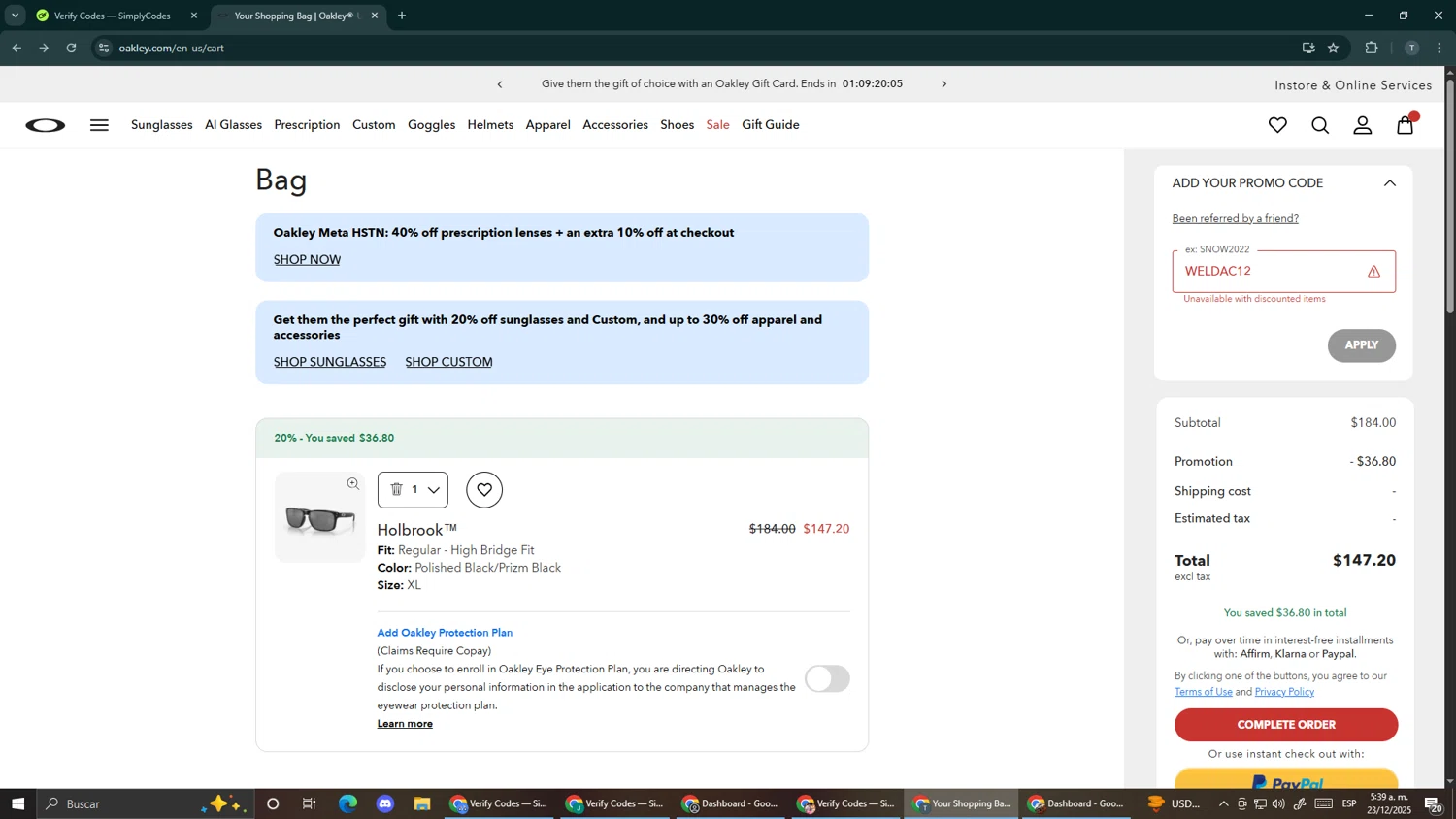Image resolution: width=1456 pixels, height=819 pixels.
Task: Add Holbrook to wishlist heart button
Action: coord(484,490)
